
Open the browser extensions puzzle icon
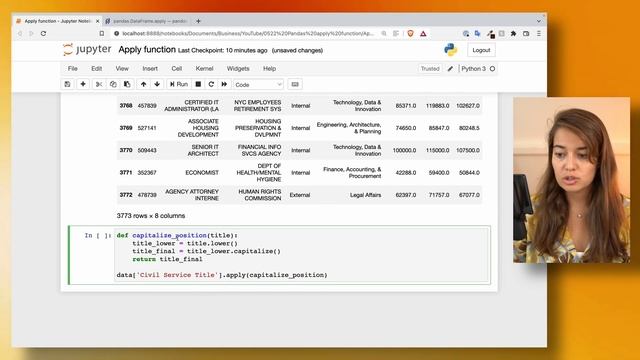513,33
